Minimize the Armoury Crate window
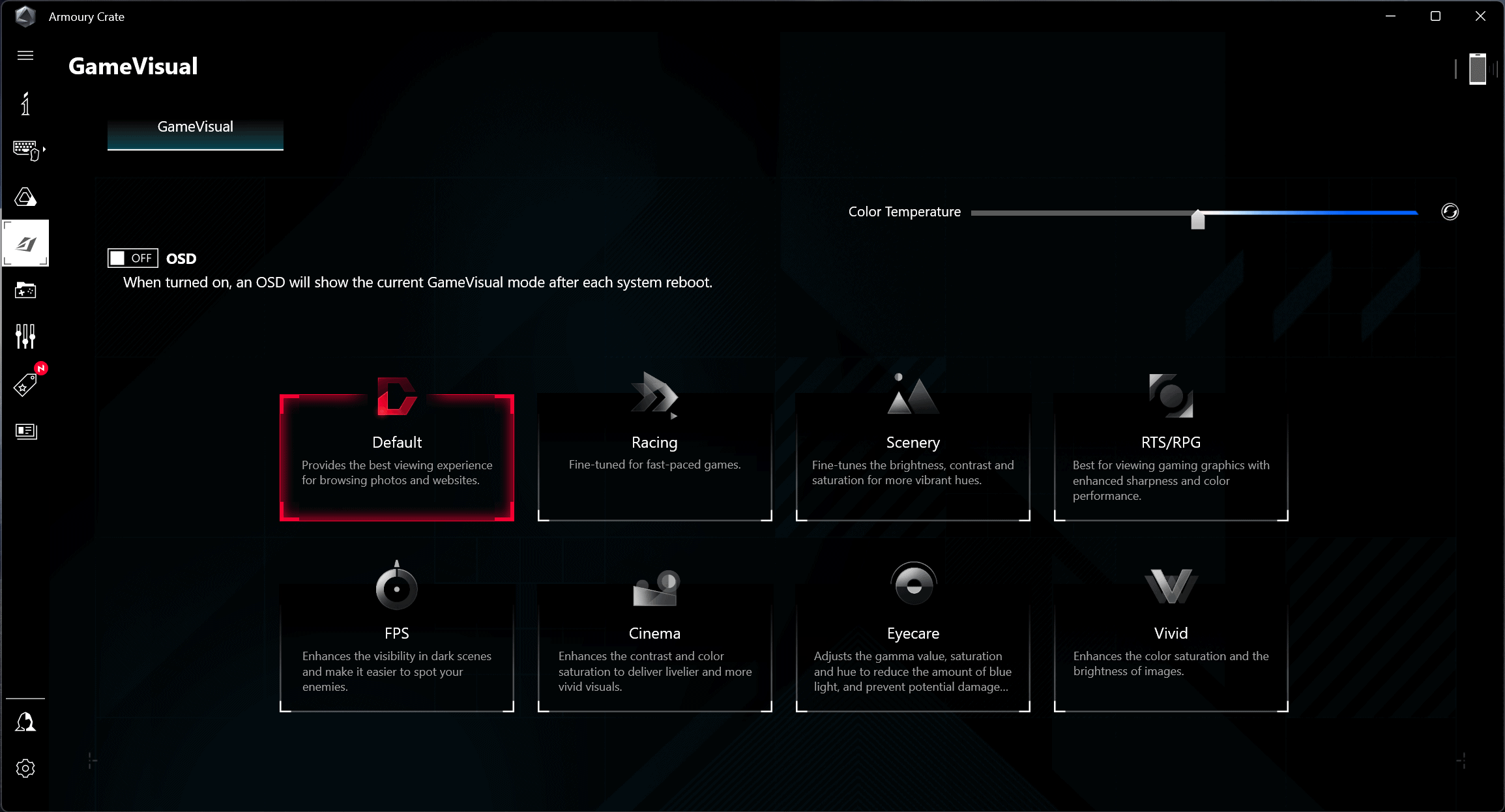 (1390, 16)
